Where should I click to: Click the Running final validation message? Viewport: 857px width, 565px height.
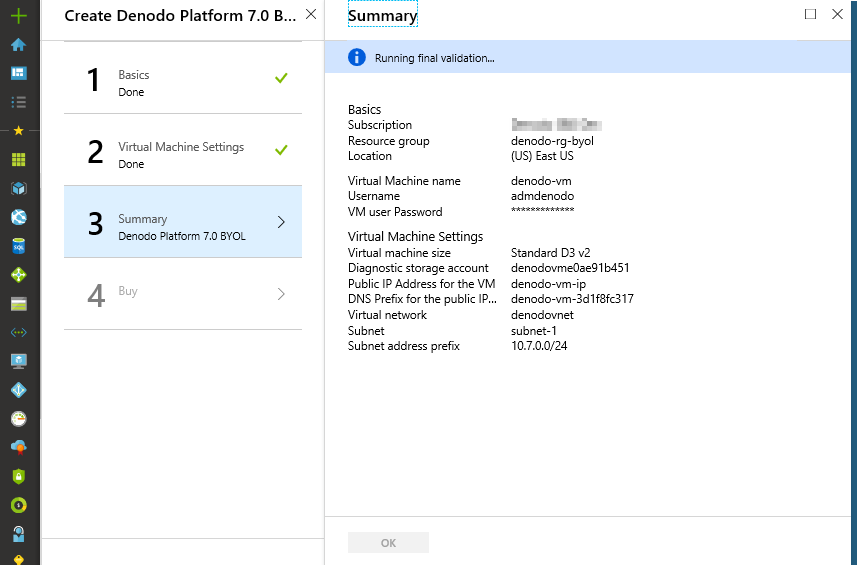tap(435, 58)
